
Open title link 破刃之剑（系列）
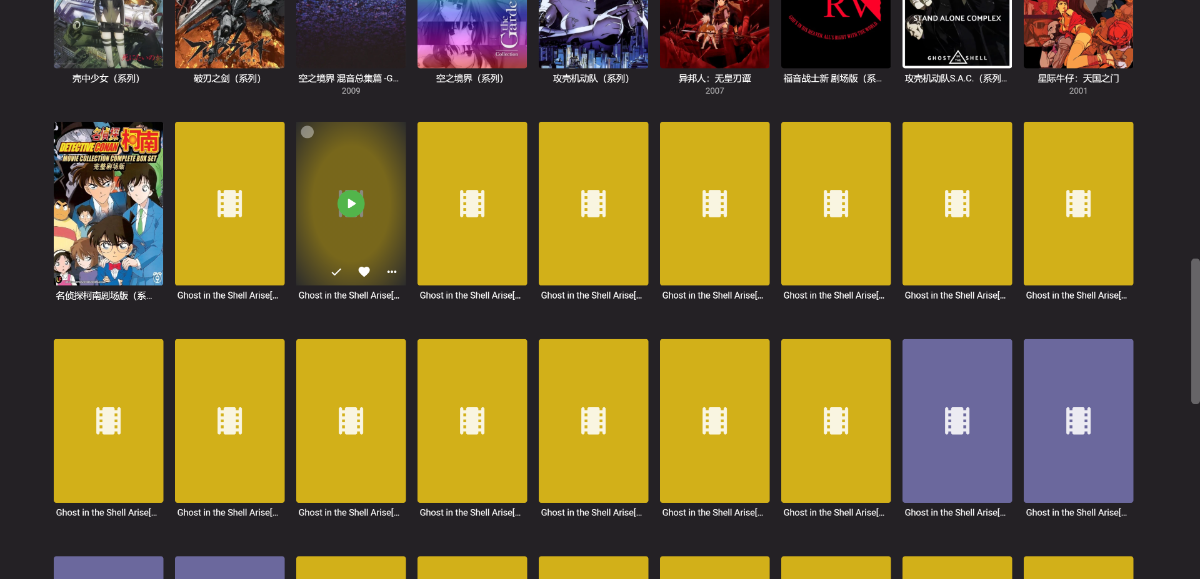[229, 78]
